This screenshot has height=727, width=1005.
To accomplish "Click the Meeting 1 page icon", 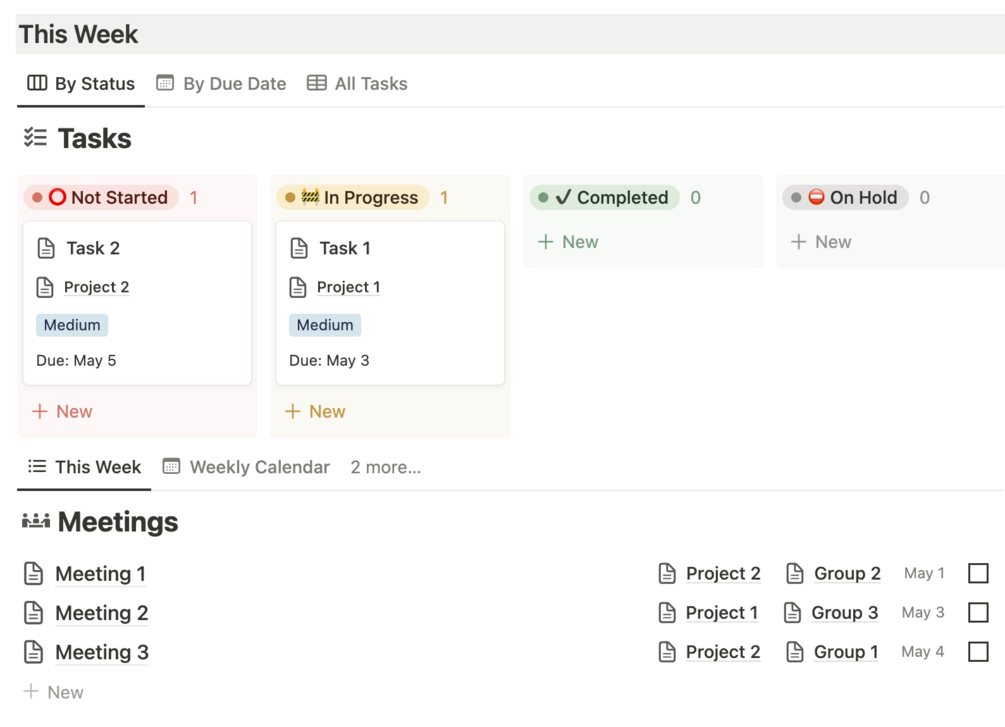I will coord(34,574).
